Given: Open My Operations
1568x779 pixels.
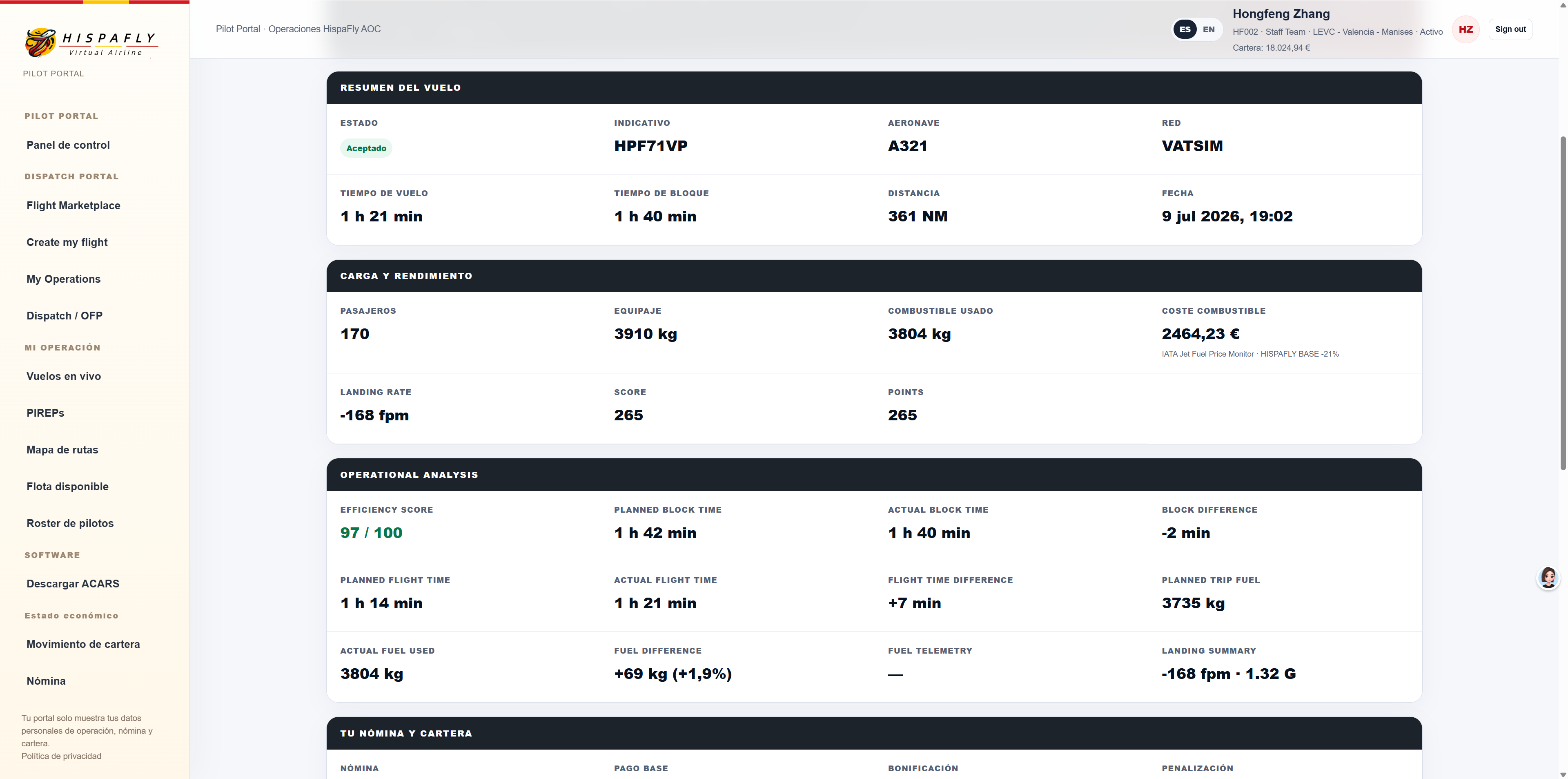Looking at the screenshot, I should [63, 279].
